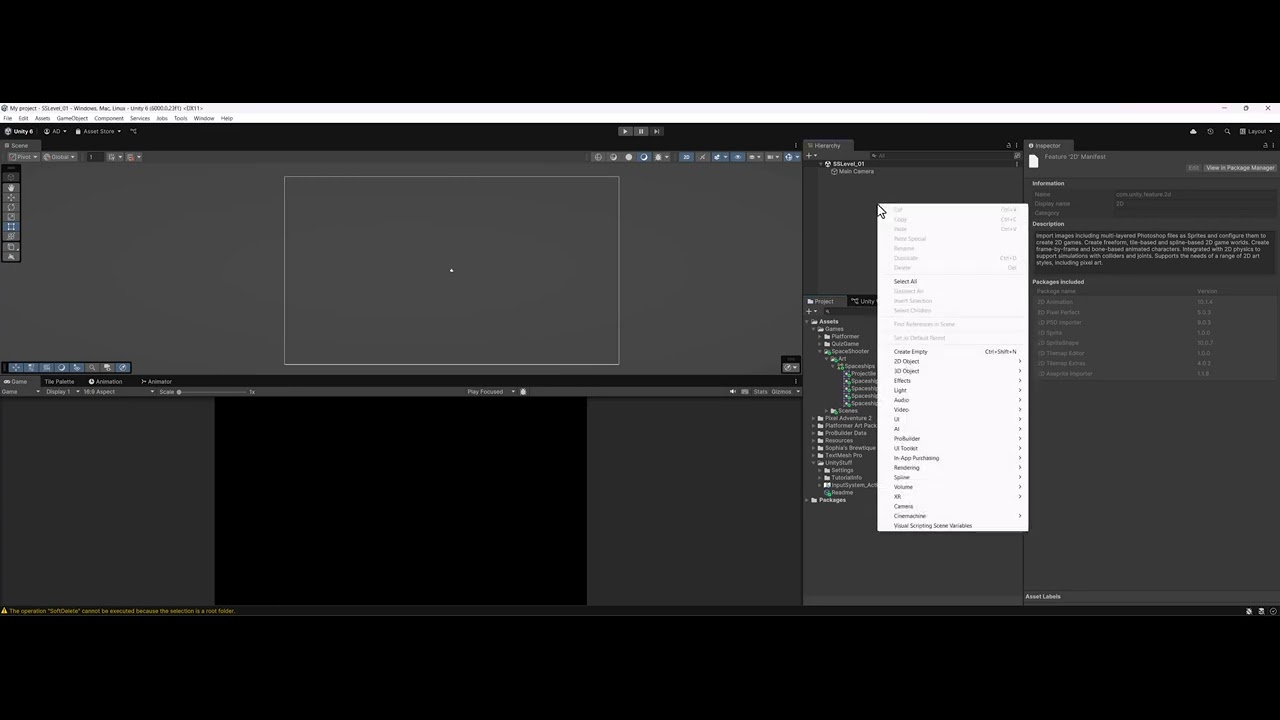Open the Undo History icon
1280x720 pixels.
pyautogui.click(x=1210, y=131)
